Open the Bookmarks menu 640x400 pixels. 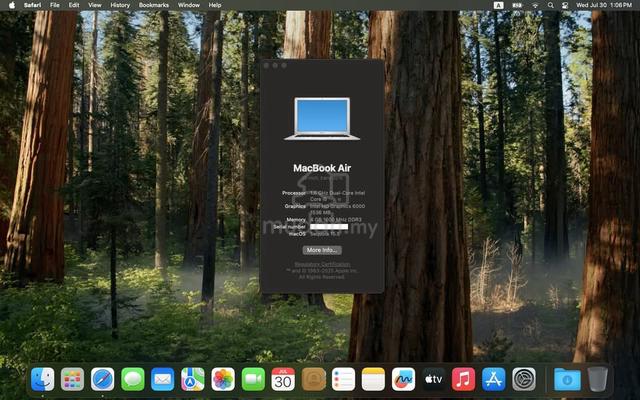pyautogui.click(x=154, y=5)
